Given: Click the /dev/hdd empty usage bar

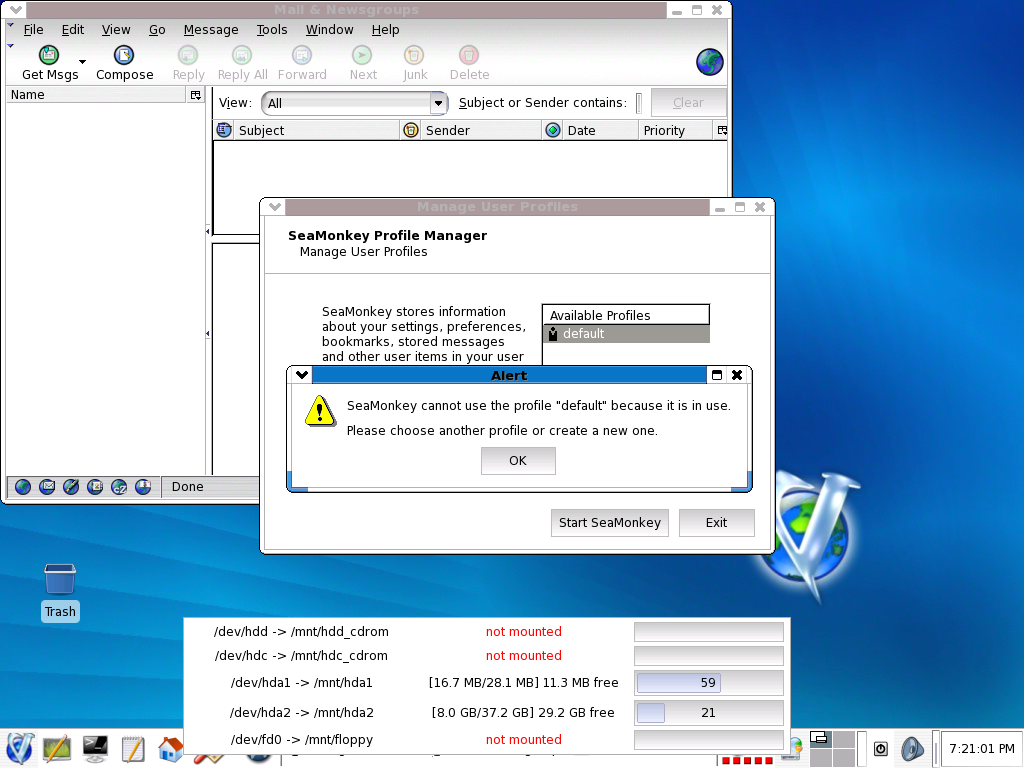Looking at the screenshot, I should click(x=709, y=632).
